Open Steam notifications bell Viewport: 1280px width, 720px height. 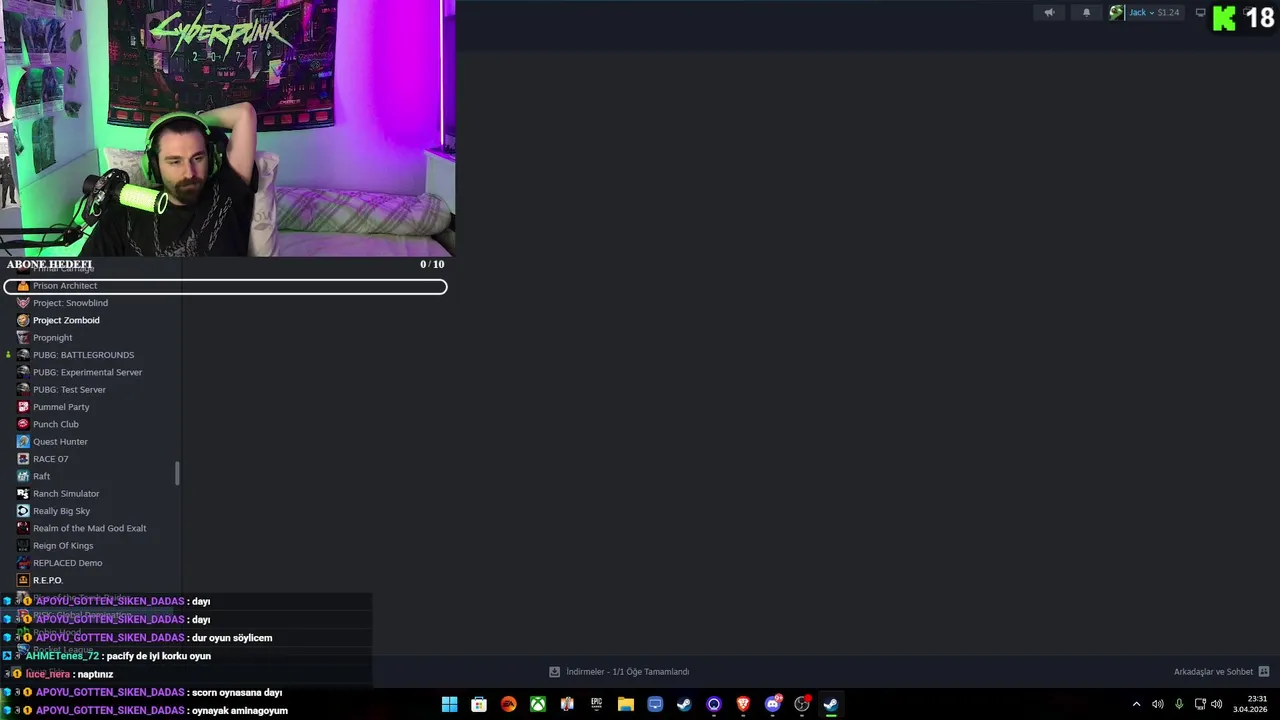tap(1087, 13)
